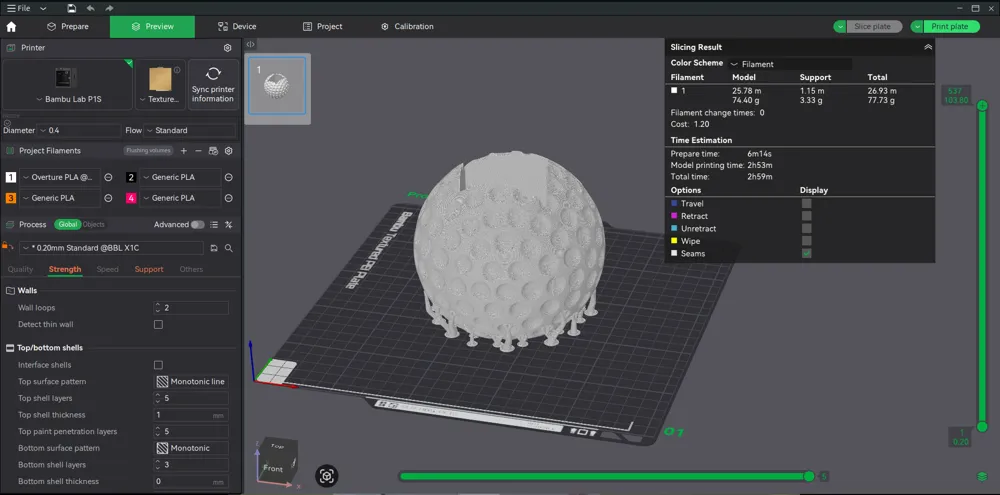Open Top surface pattern dropdown

pos(191,381)
